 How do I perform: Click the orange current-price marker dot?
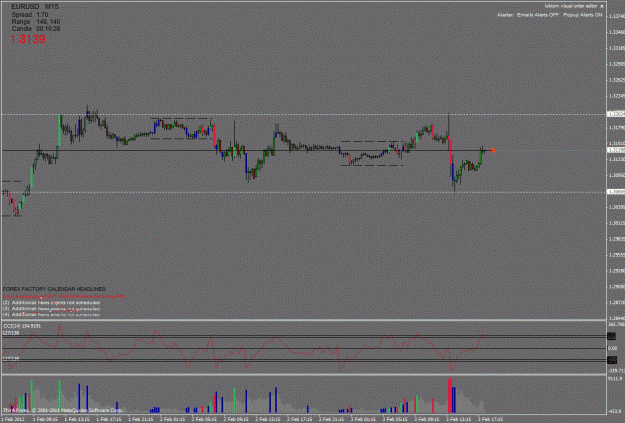493,150
